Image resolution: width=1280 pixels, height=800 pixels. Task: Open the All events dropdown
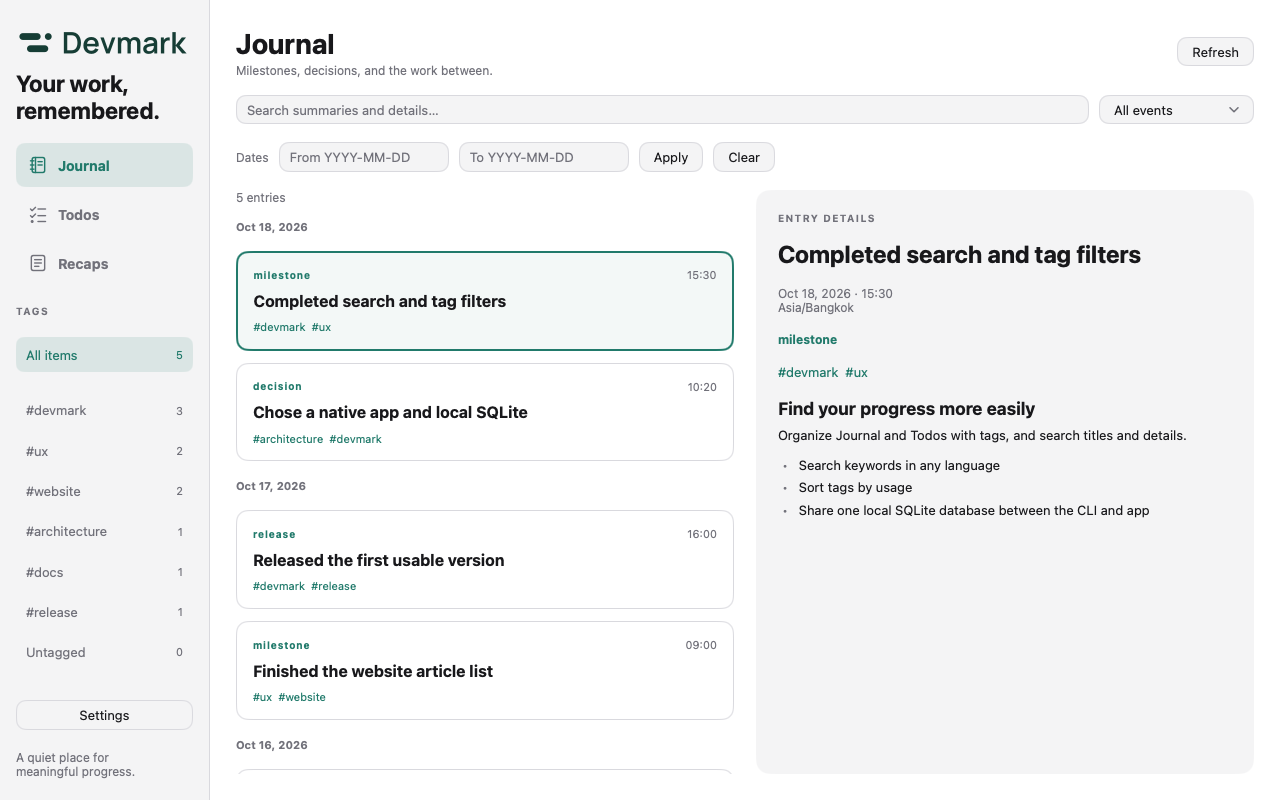pyautogui.click(x=1176, y=110)
